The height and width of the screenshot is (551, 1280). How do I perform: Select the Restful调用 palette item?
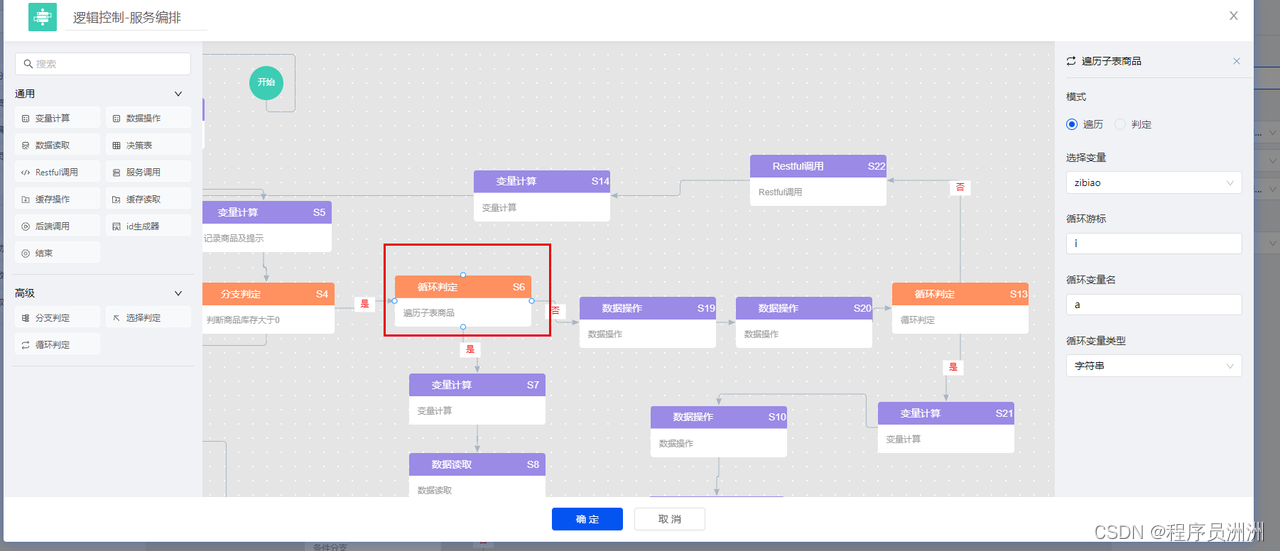(57, 172)
